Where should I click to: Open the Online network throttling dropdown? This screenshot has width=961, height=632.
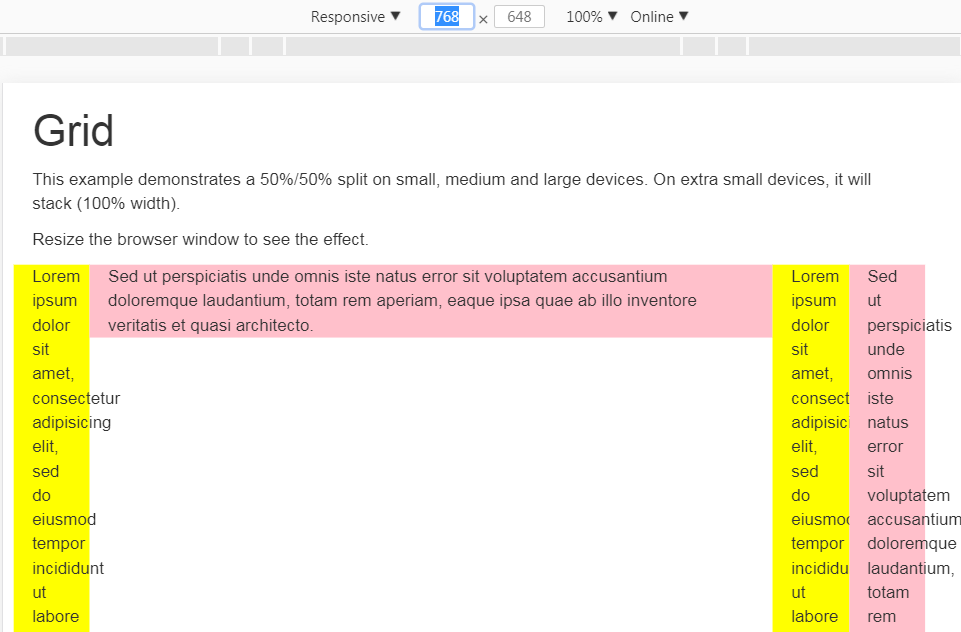659,17
